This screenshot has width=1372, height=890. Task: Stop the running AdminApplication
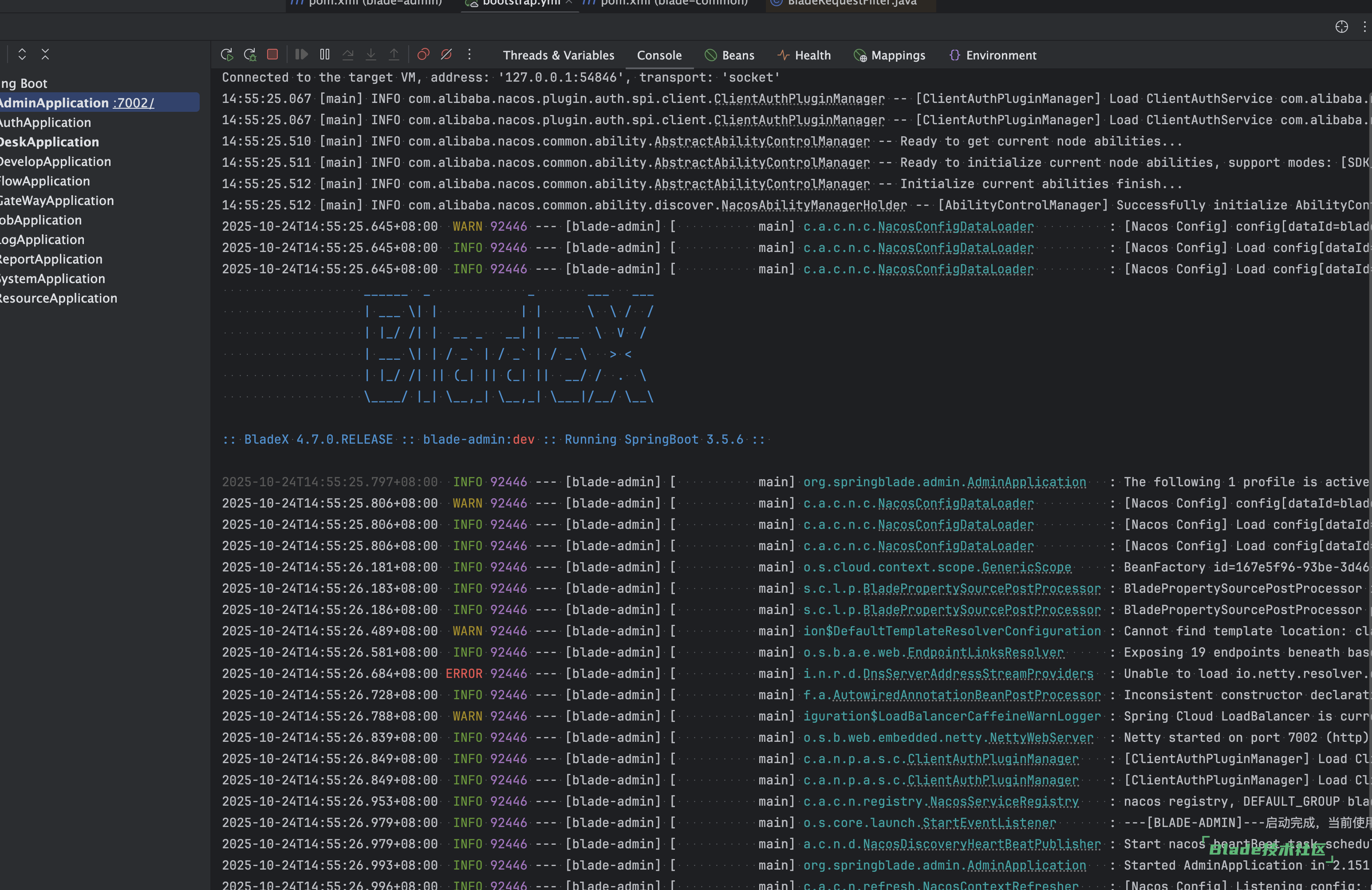pyautogui.click(x=273, y=54)
